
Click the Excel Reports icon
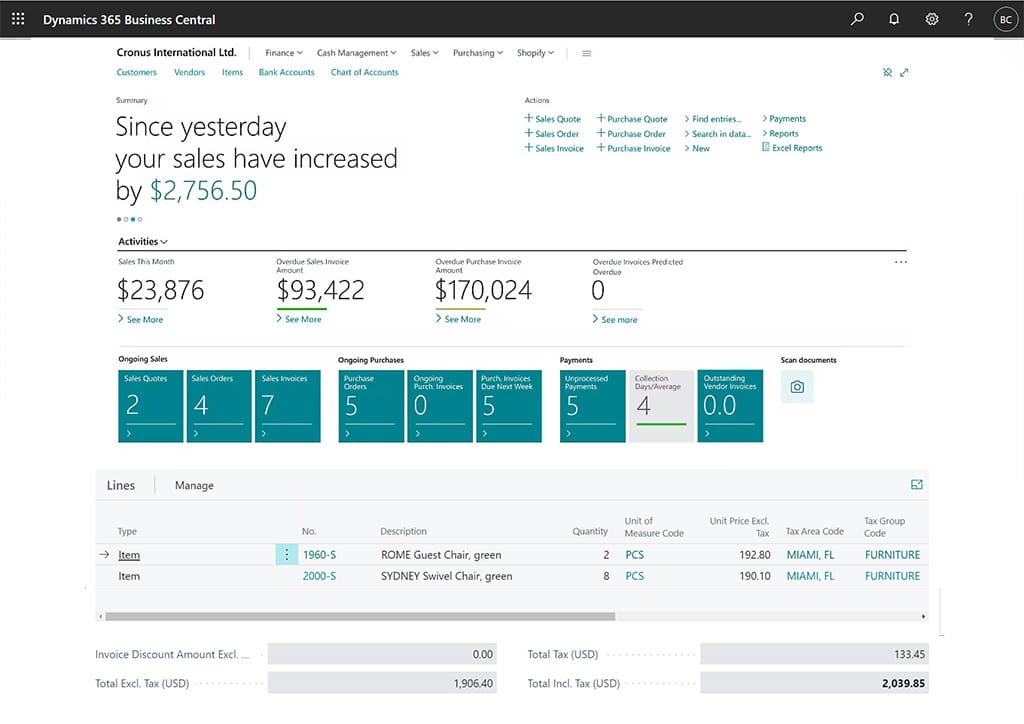point(765,148)
